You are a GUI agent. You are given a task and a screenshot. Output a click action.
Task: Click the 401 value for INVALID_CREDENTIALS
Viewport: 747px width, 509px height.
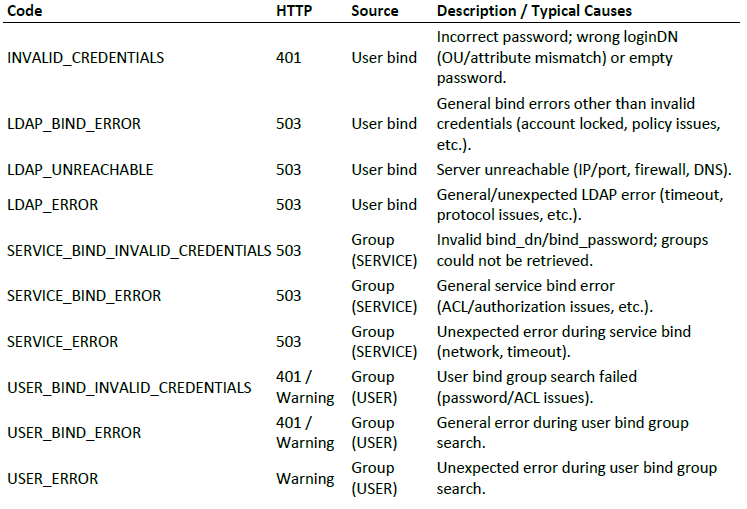(289, 58)
